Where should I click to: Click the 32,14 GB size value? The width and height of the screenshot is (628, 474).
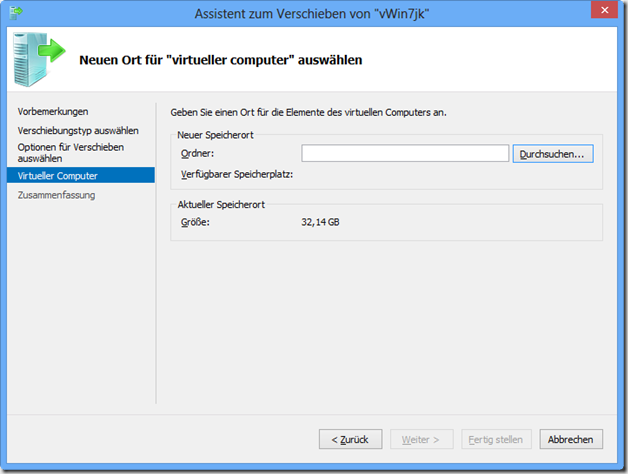click(320, 222)
